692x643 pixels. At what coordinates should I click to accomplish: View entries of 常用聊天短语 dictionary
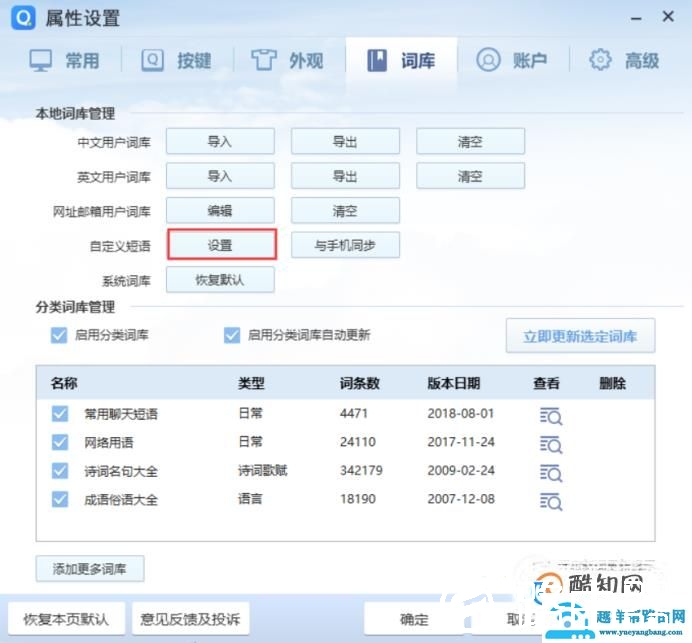551,415
